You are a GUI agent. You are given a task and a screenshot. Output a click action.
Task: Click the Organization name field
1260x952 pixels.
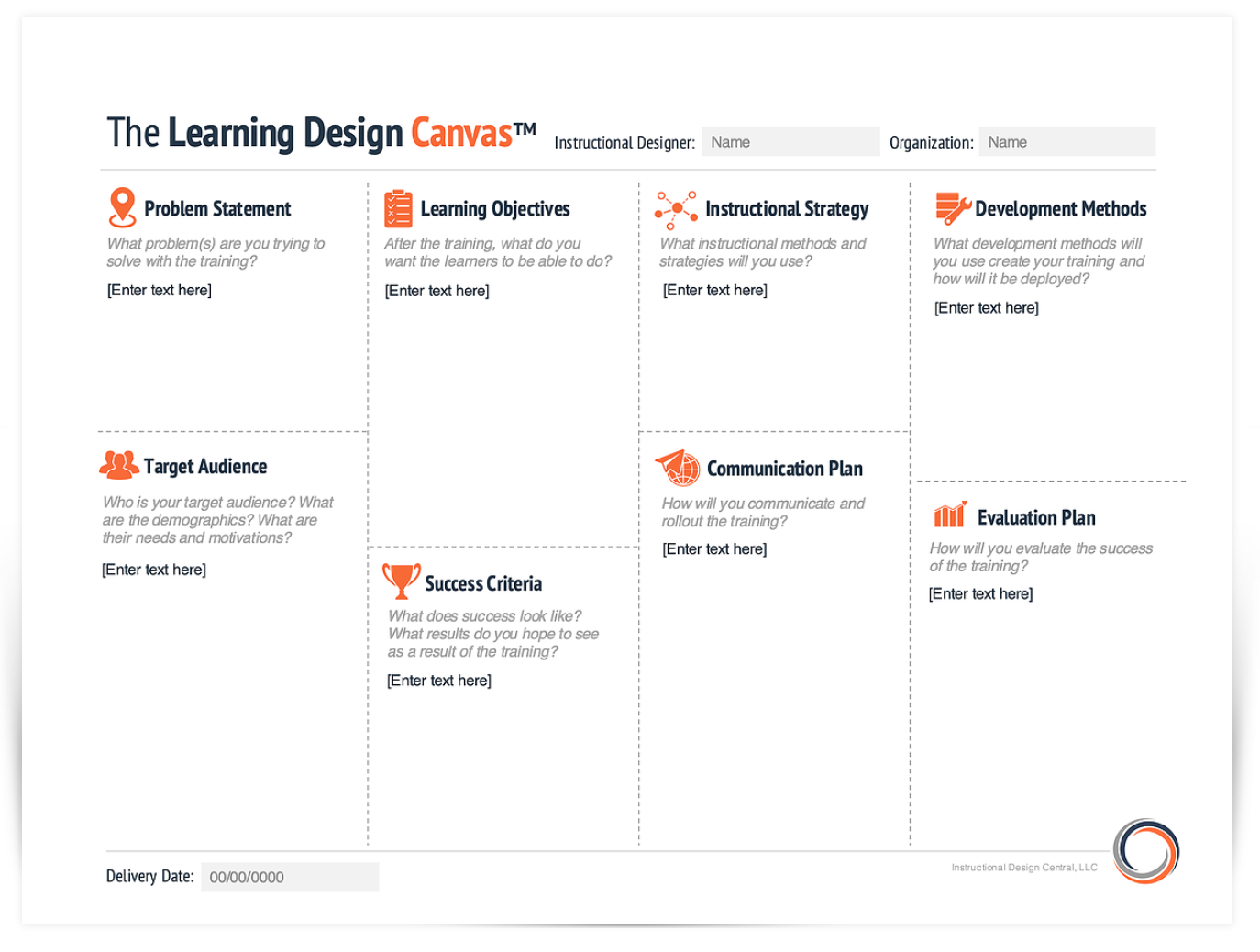coord(1067,142)
